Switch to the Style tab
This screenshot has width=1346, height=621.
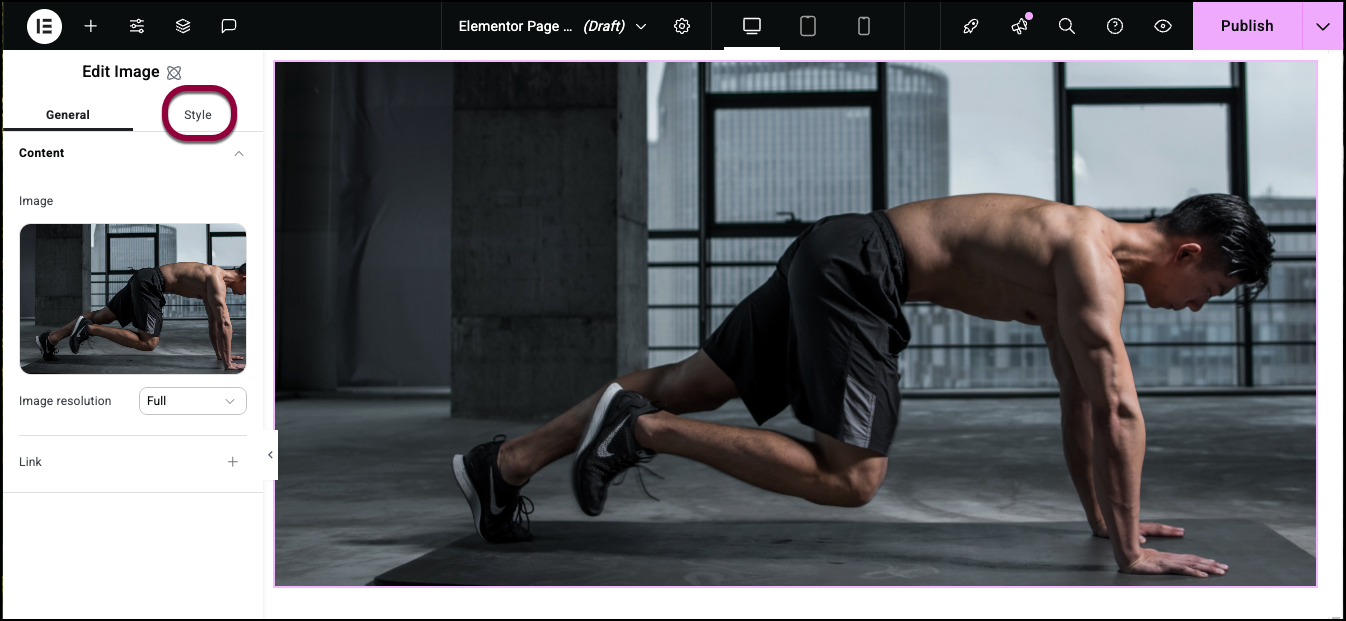198,115
